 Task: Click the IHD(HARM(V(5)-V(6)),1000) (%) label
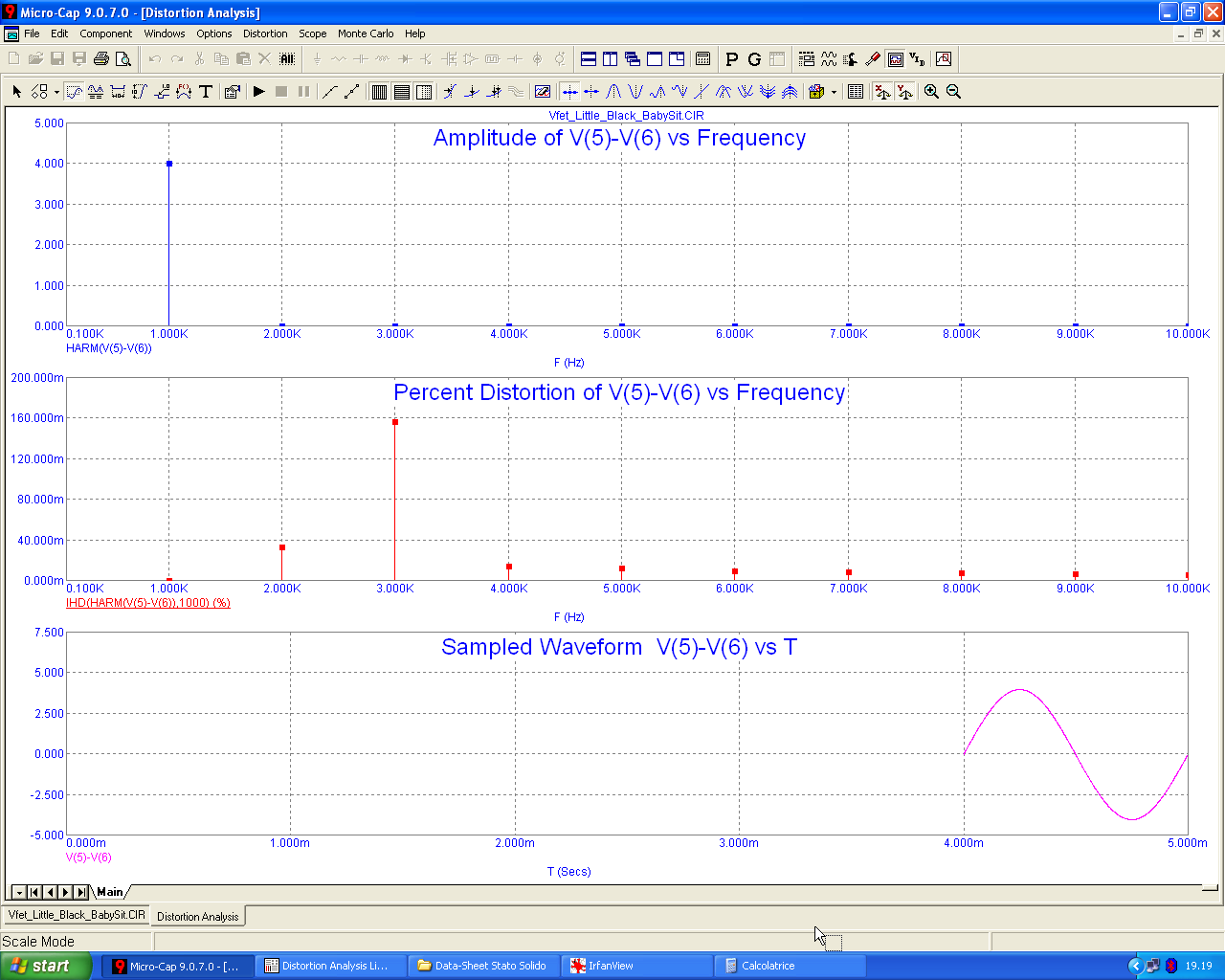(x=148, y=603)
